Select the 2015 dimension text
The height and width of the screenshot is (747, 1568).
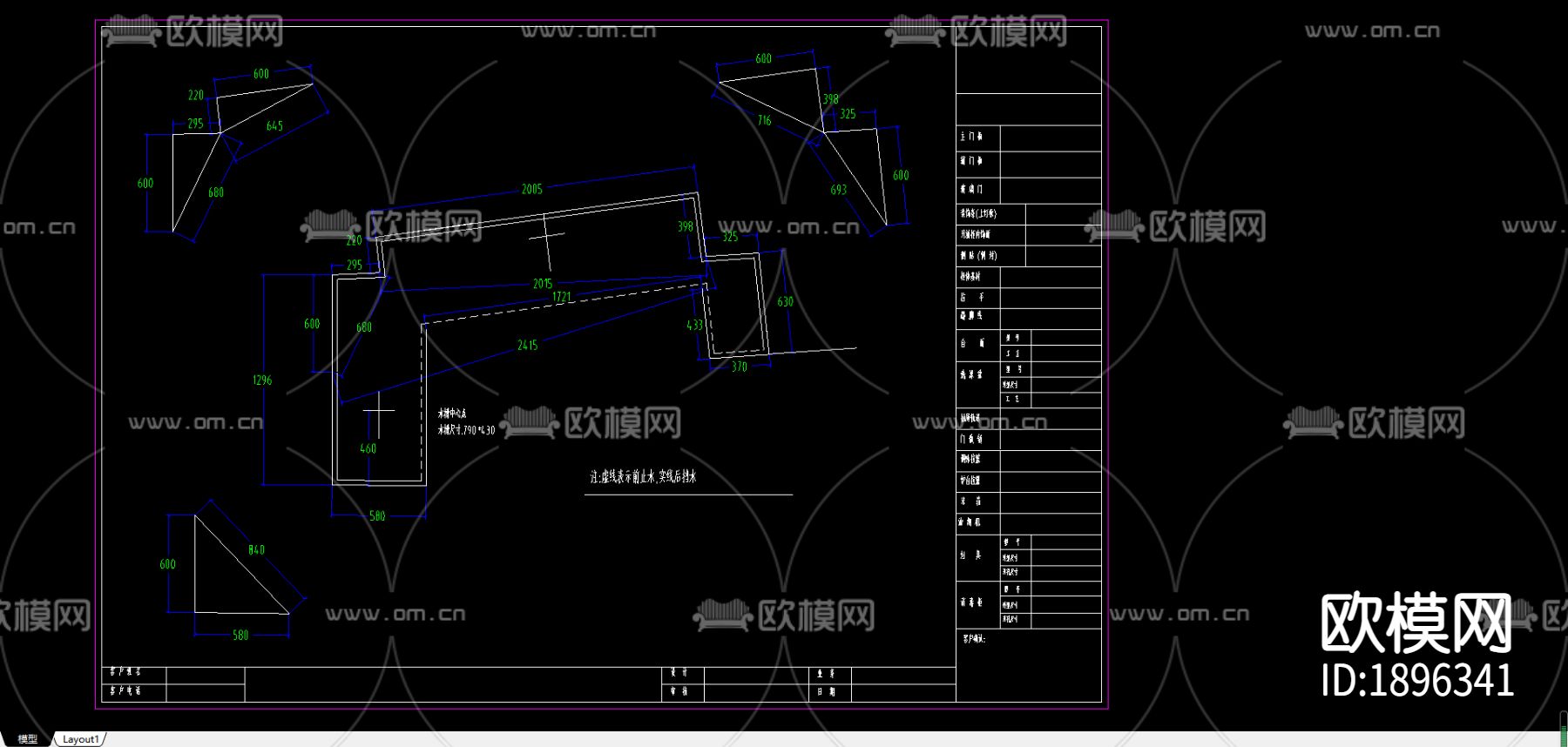(x=543, y=284)
